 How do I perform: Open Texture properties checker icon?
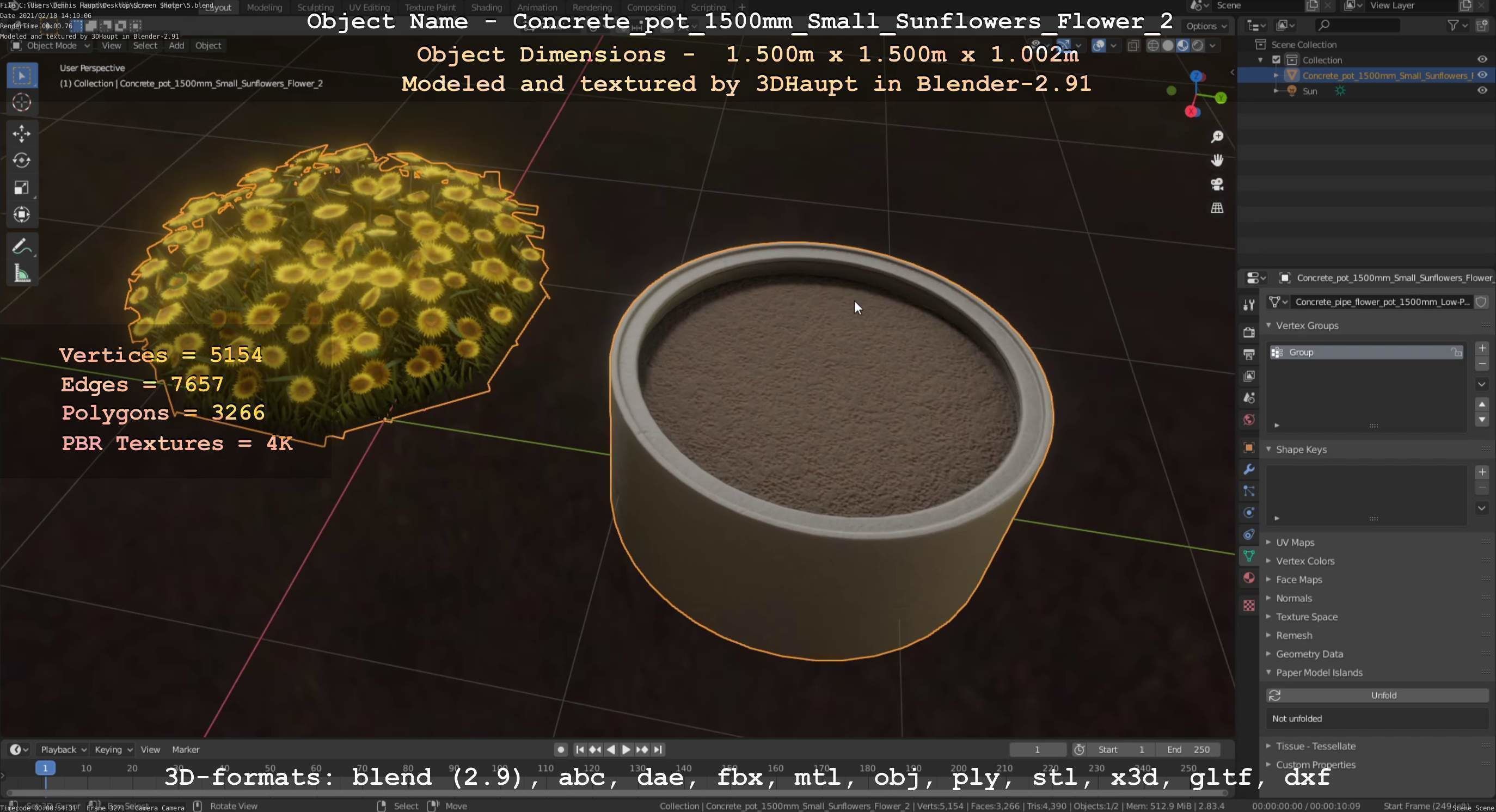point(1249,605)
